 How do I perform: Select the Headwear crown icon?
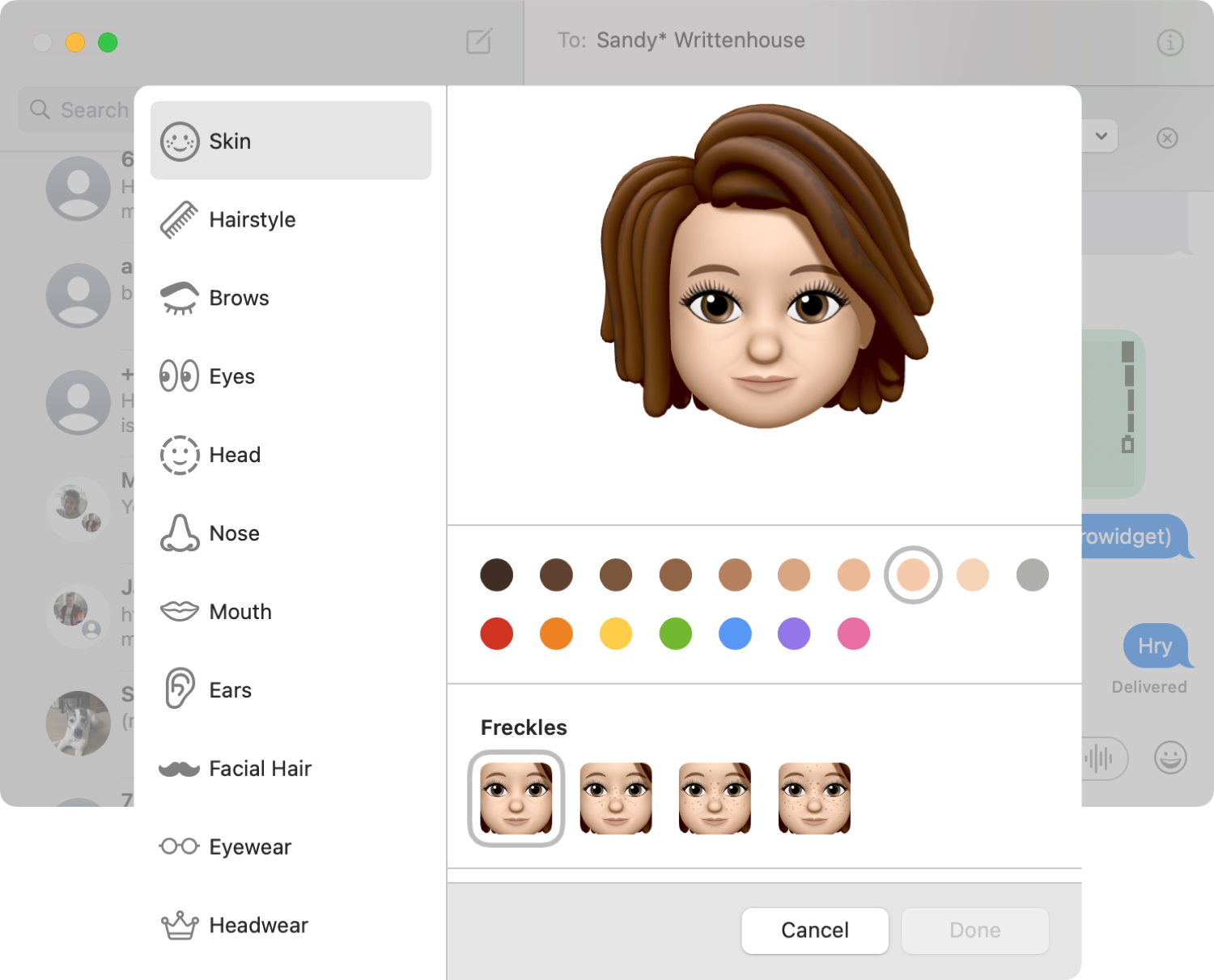[179, 925]
